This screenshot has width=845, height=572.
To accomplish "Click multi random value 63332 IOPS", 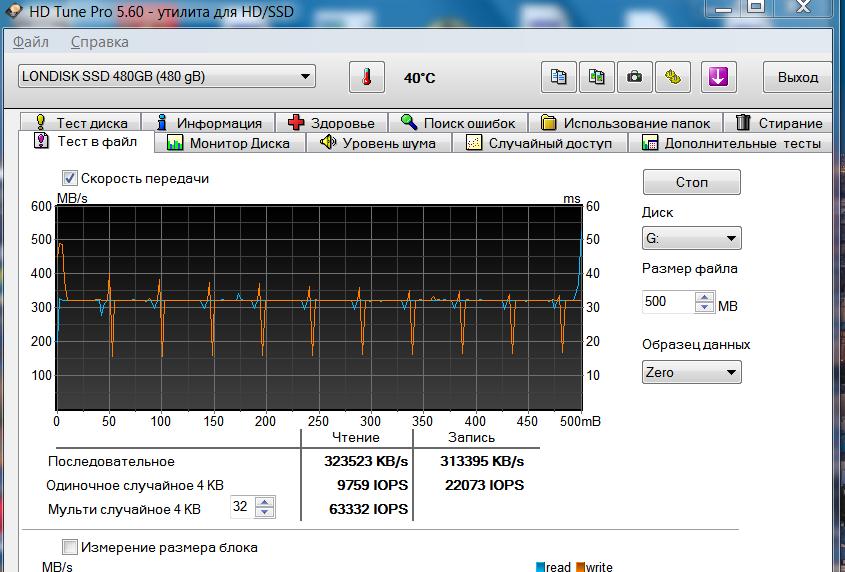I will tap(369, 509).
